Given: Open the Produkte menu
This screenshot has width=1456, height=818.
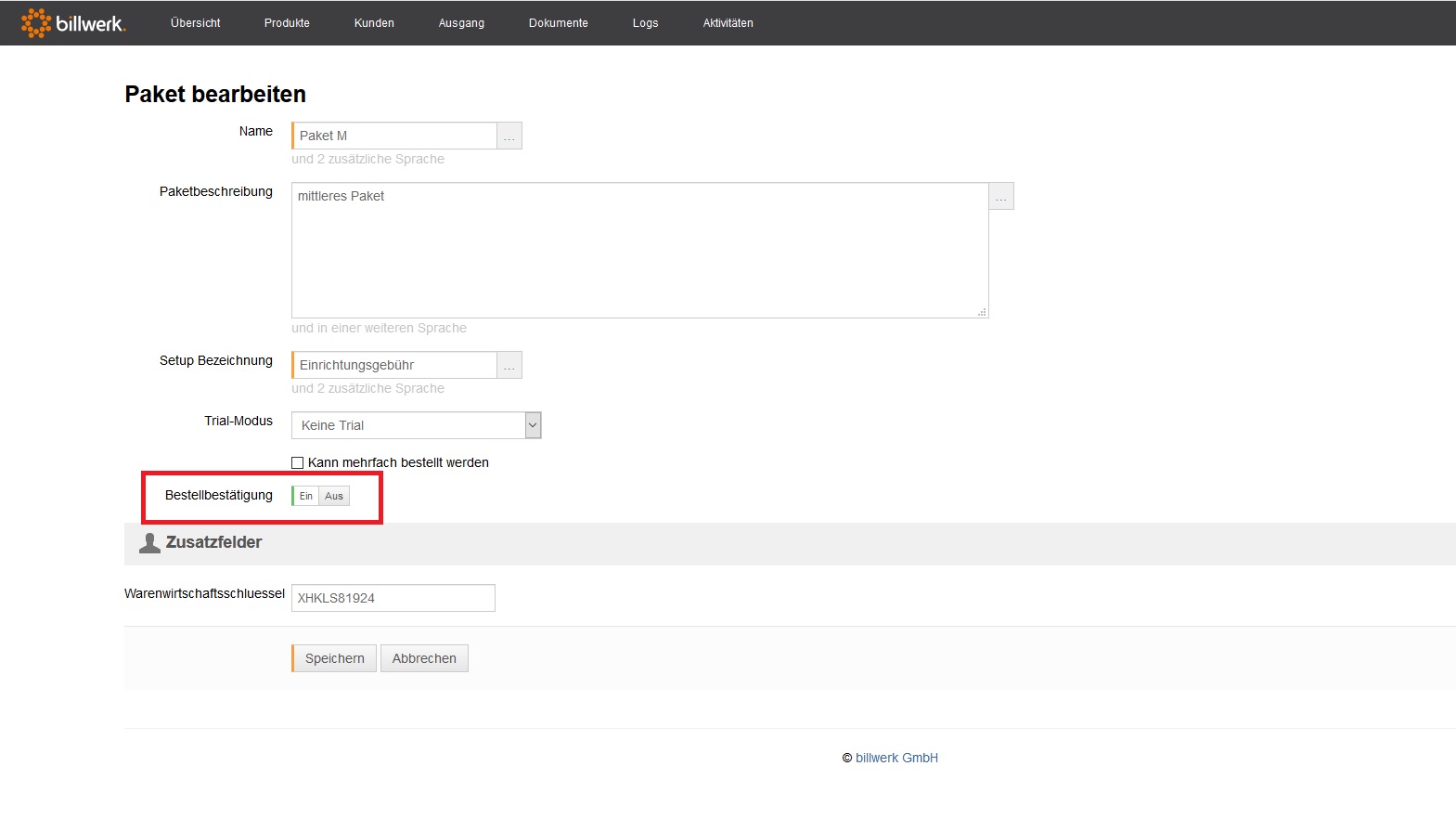Looking at the screenshot, I should [x=287, y=23].
